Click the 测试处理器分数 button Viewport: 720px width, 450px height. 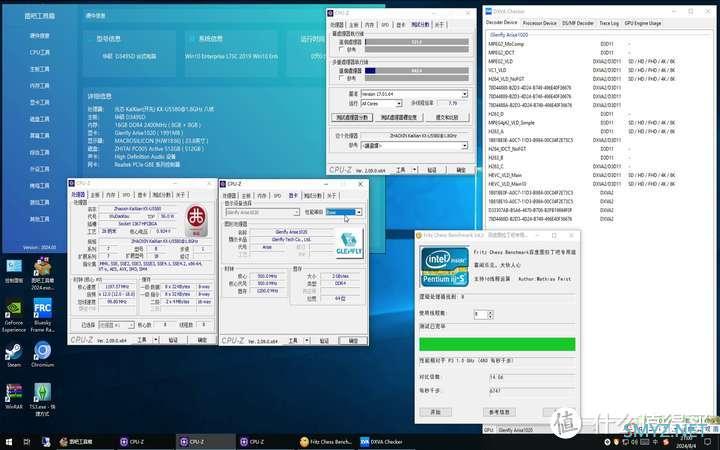(x=352, y=118)
